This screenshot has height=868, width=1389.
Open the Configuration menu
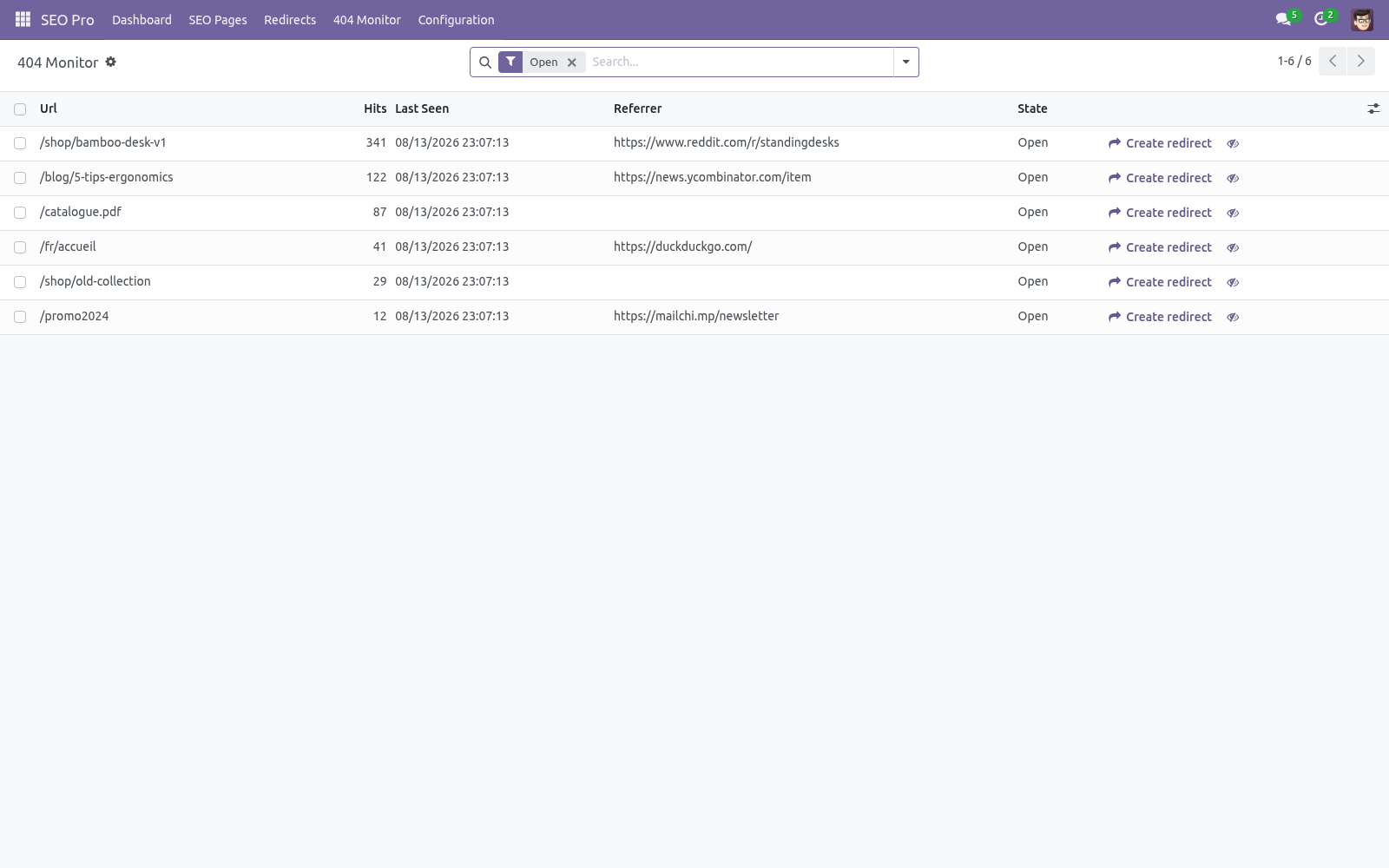[456, 19]
